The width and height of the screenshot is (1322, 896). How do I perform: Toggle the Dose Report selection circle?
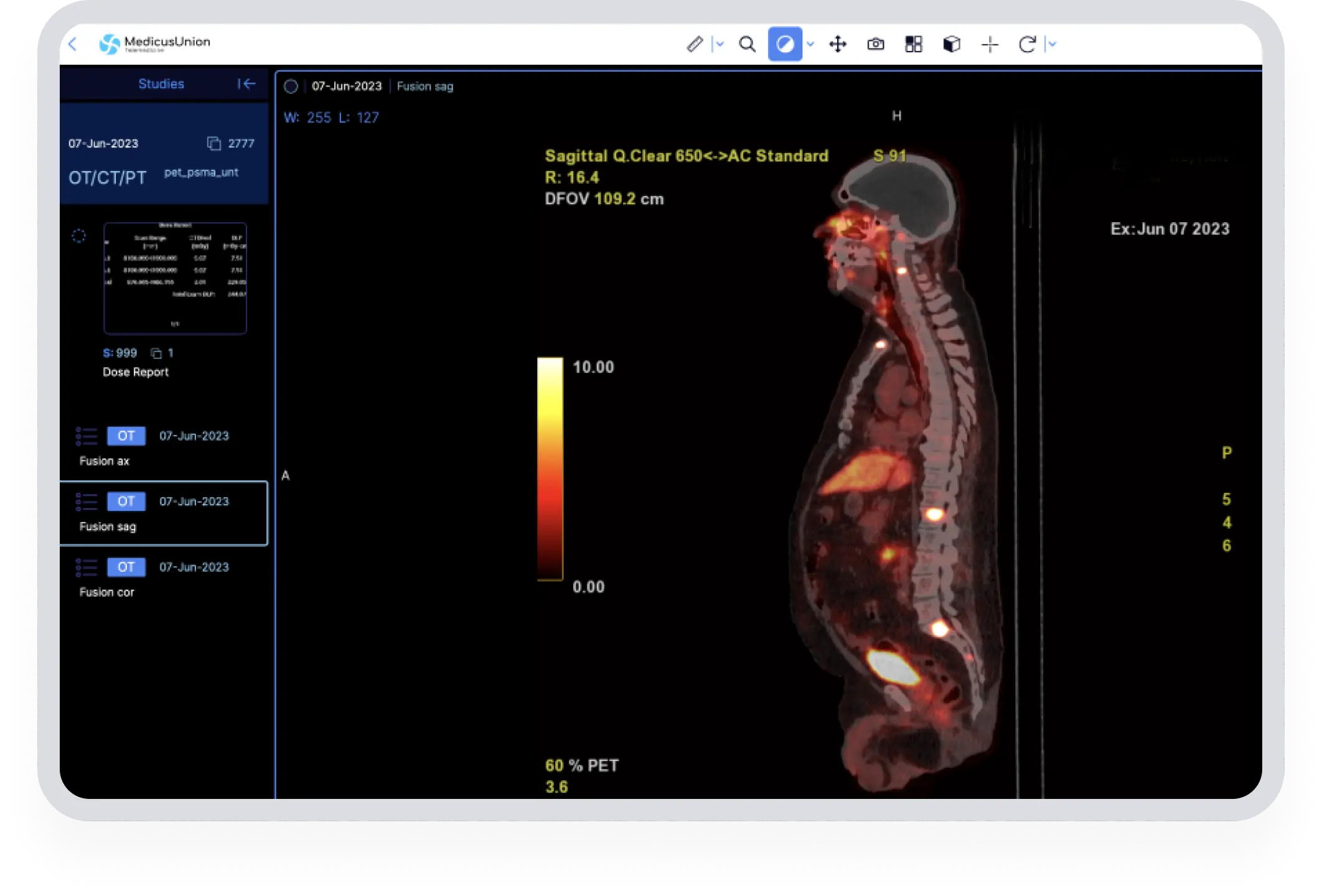tap(78, 236)
